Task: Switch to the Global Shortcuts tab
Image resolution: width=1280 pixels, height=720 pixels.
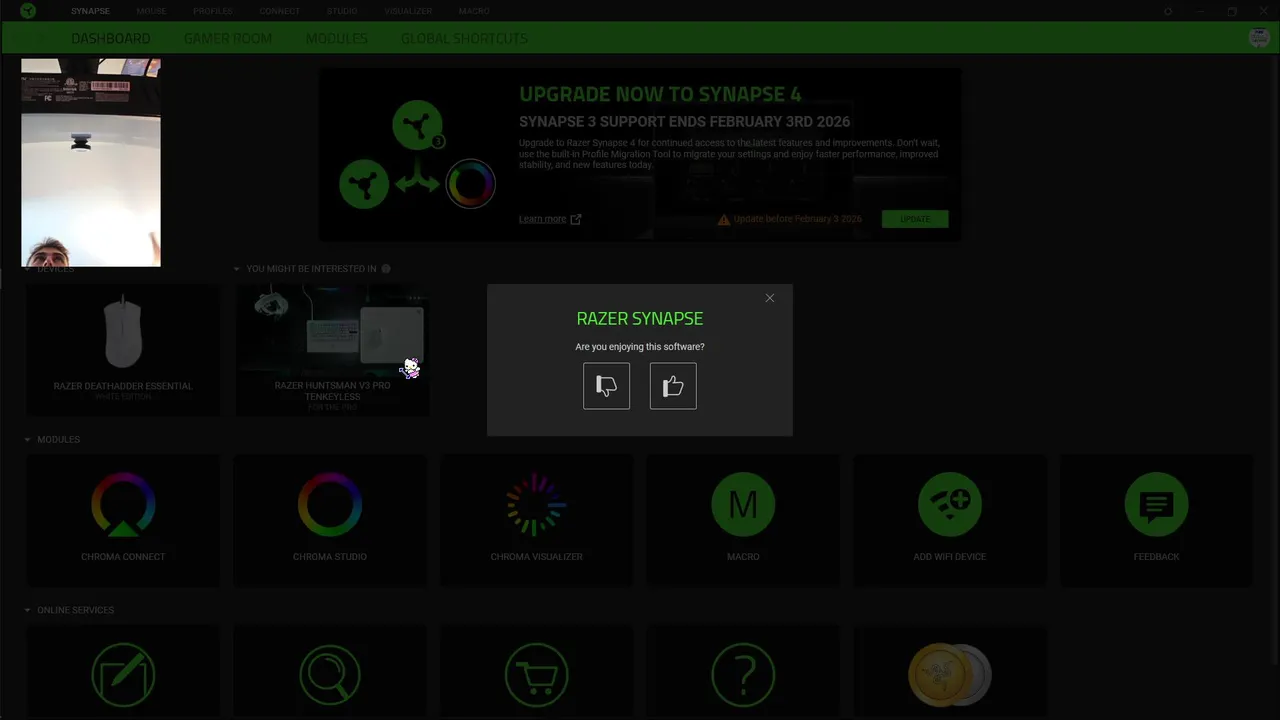Action: click(464, 38)
